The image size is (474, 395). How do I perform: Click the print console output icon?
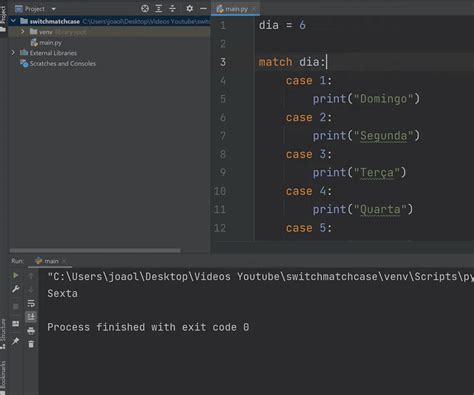31,330
